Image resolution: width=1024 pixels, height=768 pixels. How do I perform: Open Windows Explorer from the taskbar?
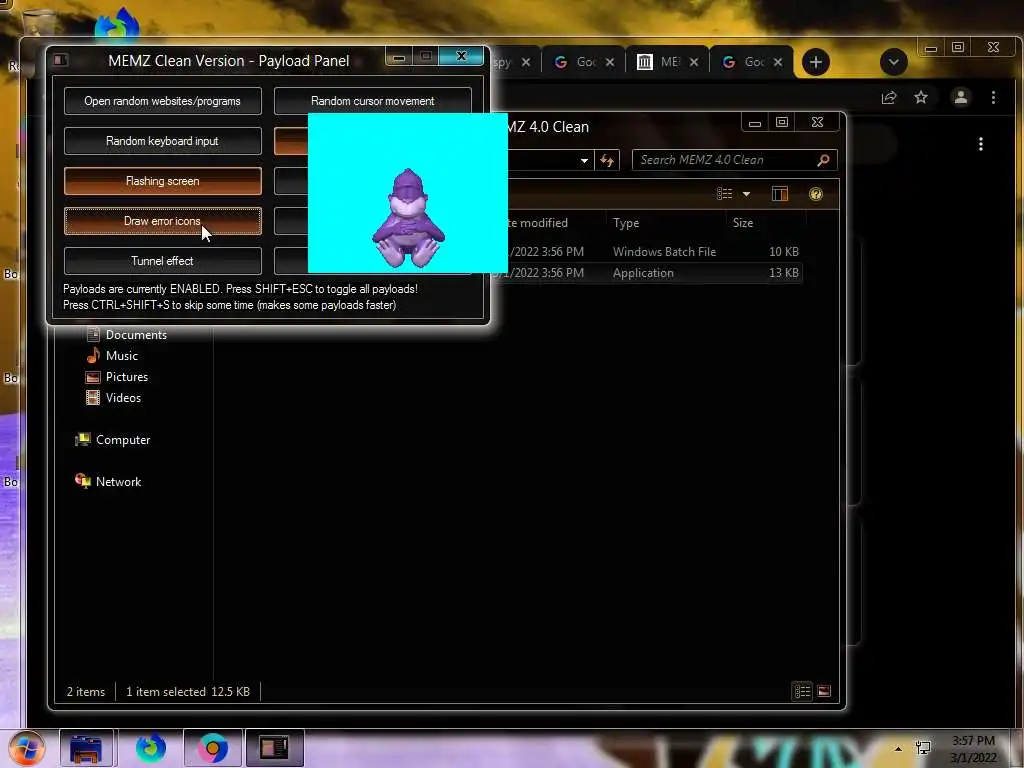(x=86, y=748)
